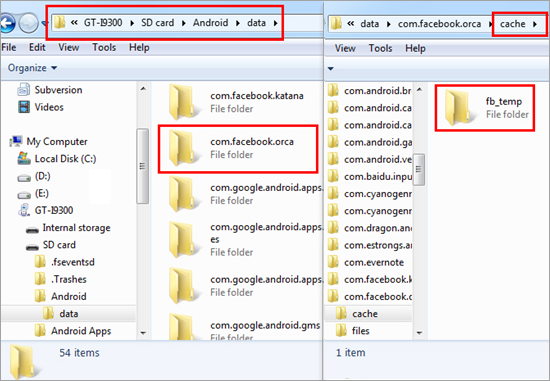Select com.android.ve folder in right tree

click(x=370, y=159)
